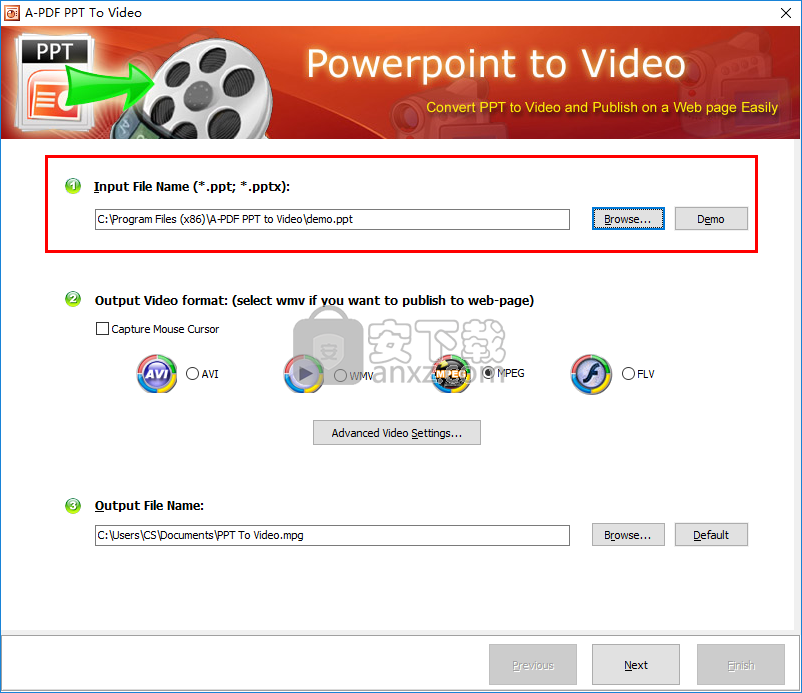Click the disabled Finish button
This screenshot has width=802, height=693.
[741, 664]
